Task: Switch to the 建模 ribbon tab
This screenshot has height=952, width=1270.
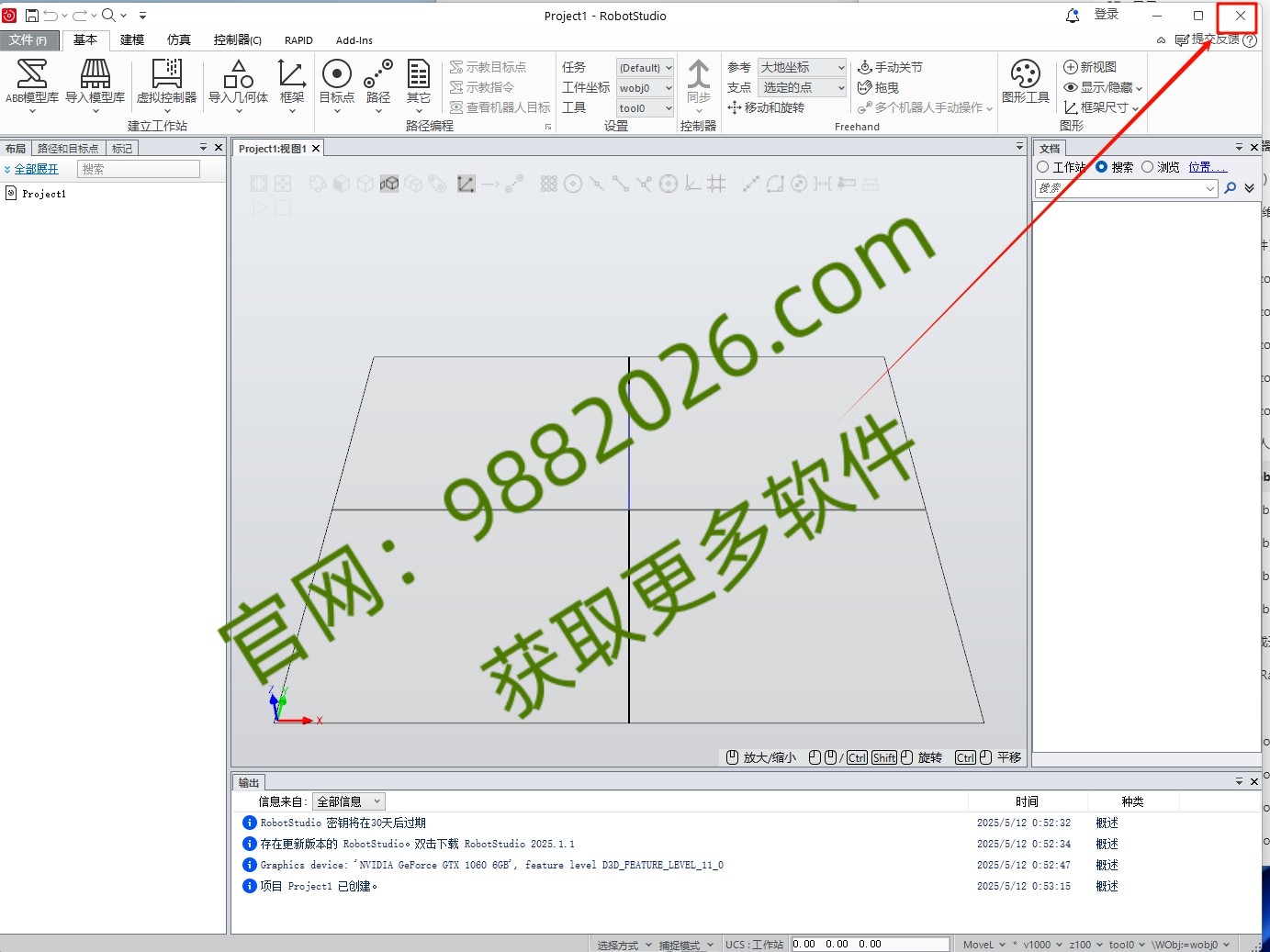Action: [x=132, y=40]
